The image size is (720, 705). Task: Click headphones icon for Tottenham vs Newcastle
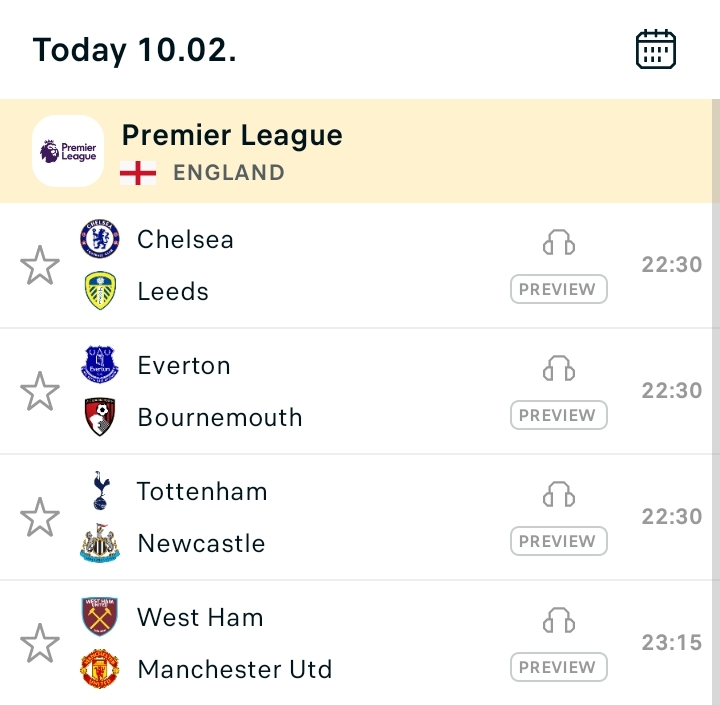click(x=559, y=495)
